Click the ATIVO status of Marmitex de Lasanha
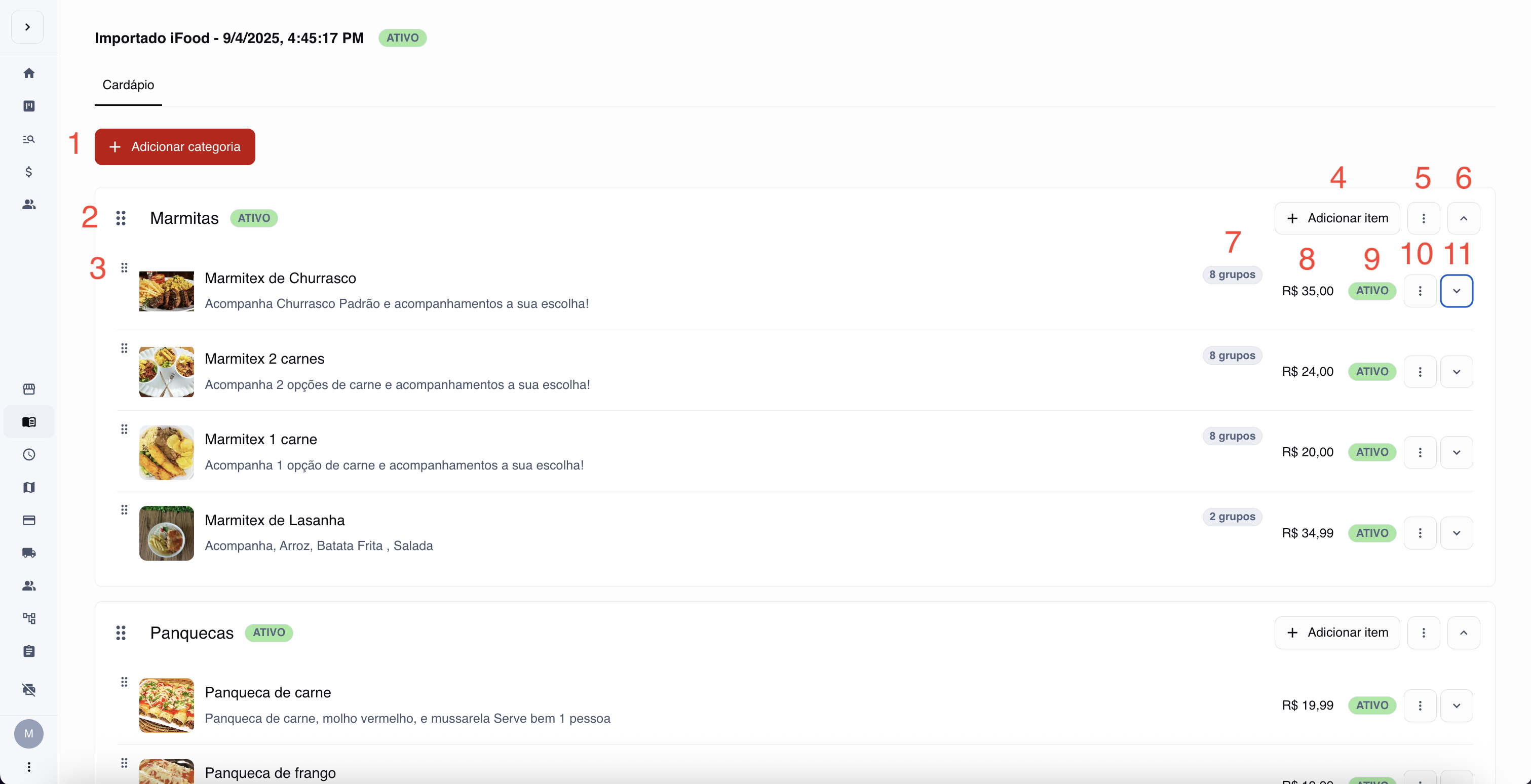Viewport: 1531px width, 784px height. tap(1372, 533)
